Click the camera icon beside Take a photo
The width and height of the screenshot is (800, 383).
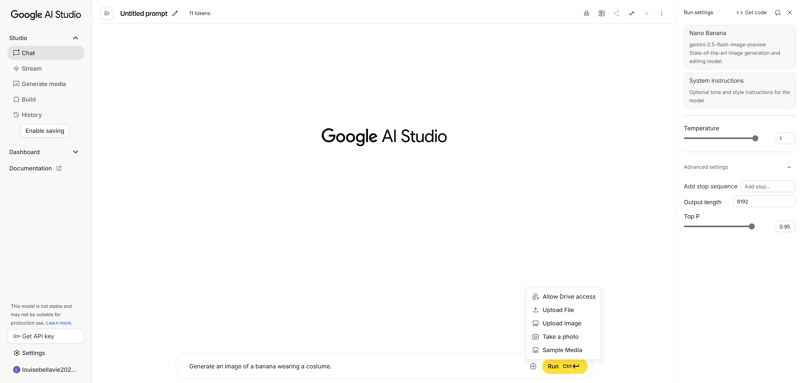pyautogui.click(x=535, y=337)
